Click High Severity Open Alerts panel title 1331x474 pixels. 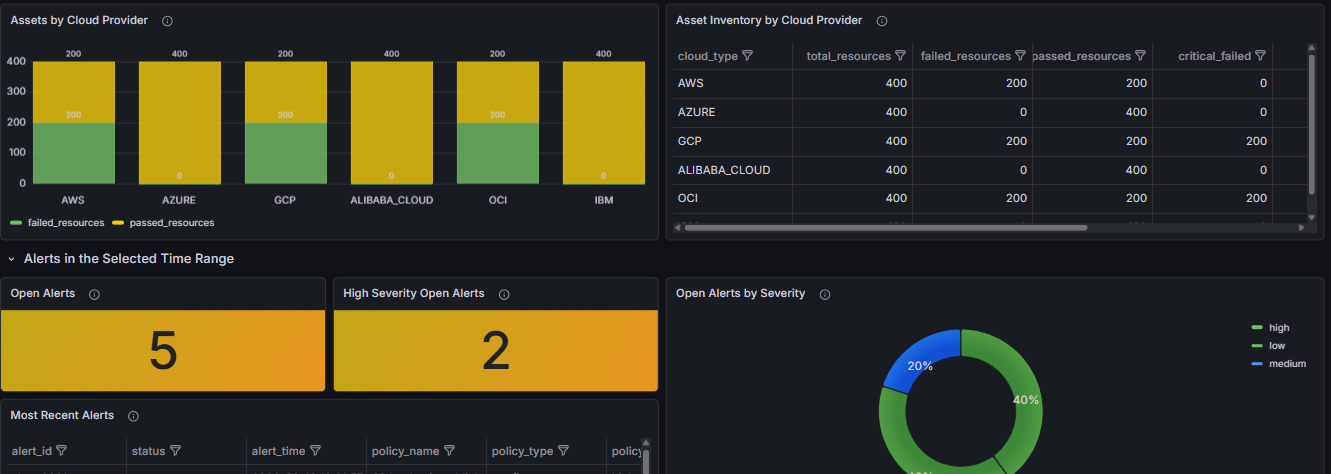tap(414, 294)
